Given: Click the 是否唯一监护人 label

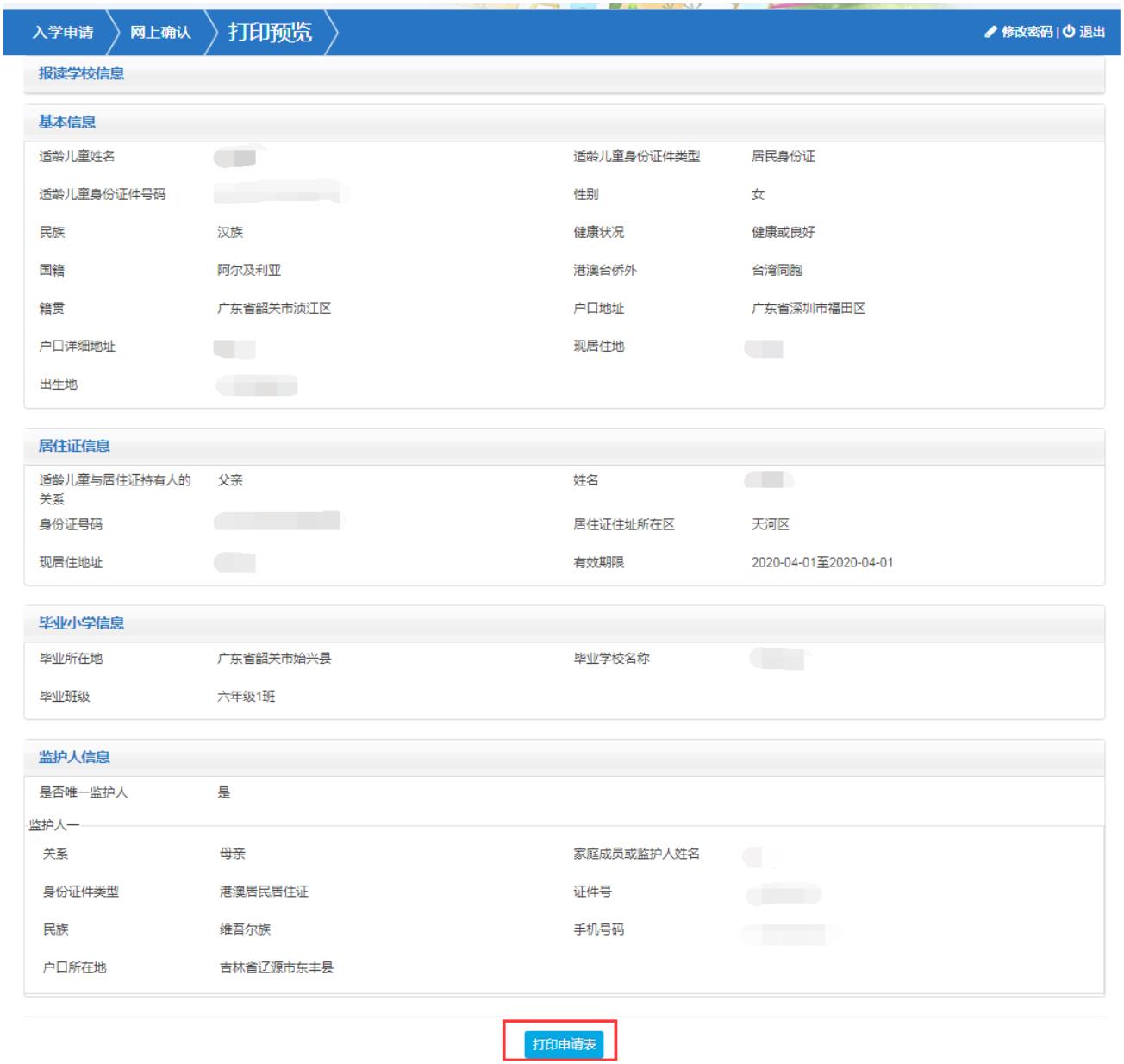Looking at the screenshot, I should pyautogui.click(x=84, y=793).
